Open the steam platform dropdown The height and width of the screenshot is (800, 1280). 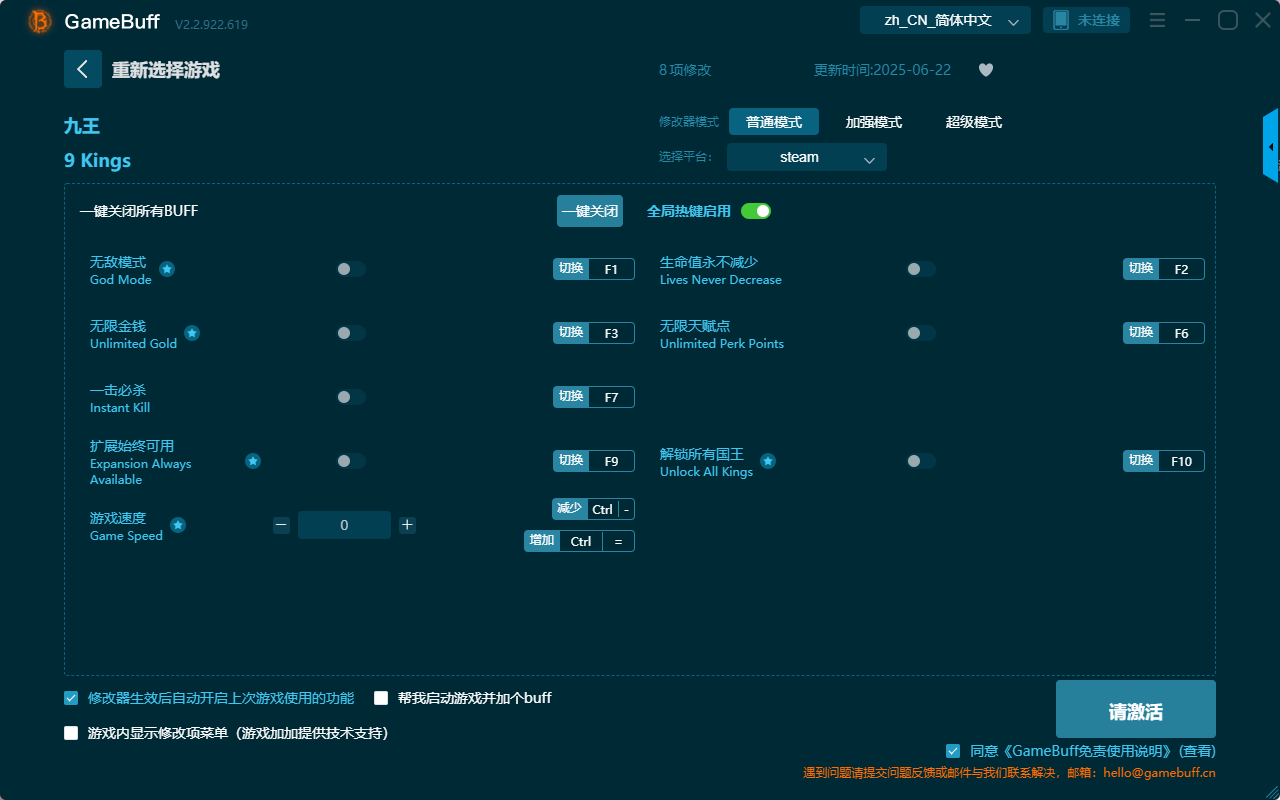point(806,157)
